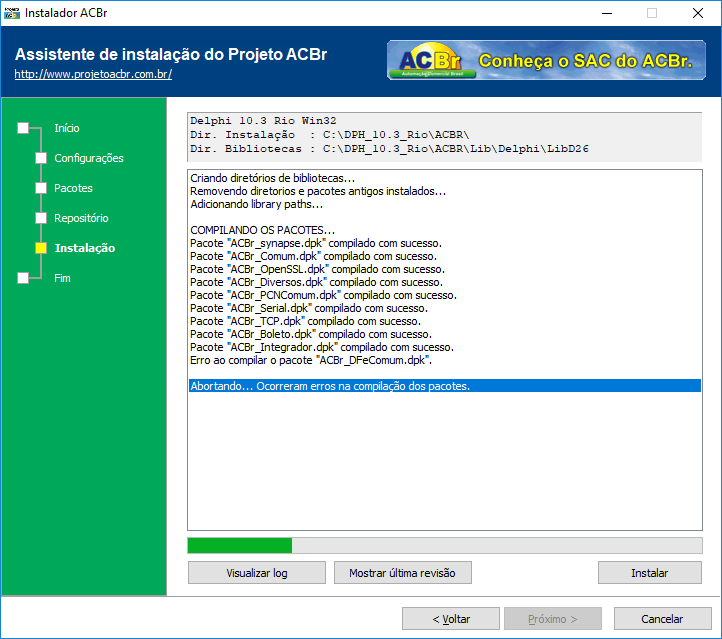This screenshot has height=639, width=722.
Task: Select the Início step in the wizard sidebar
Action: (67, 128)
